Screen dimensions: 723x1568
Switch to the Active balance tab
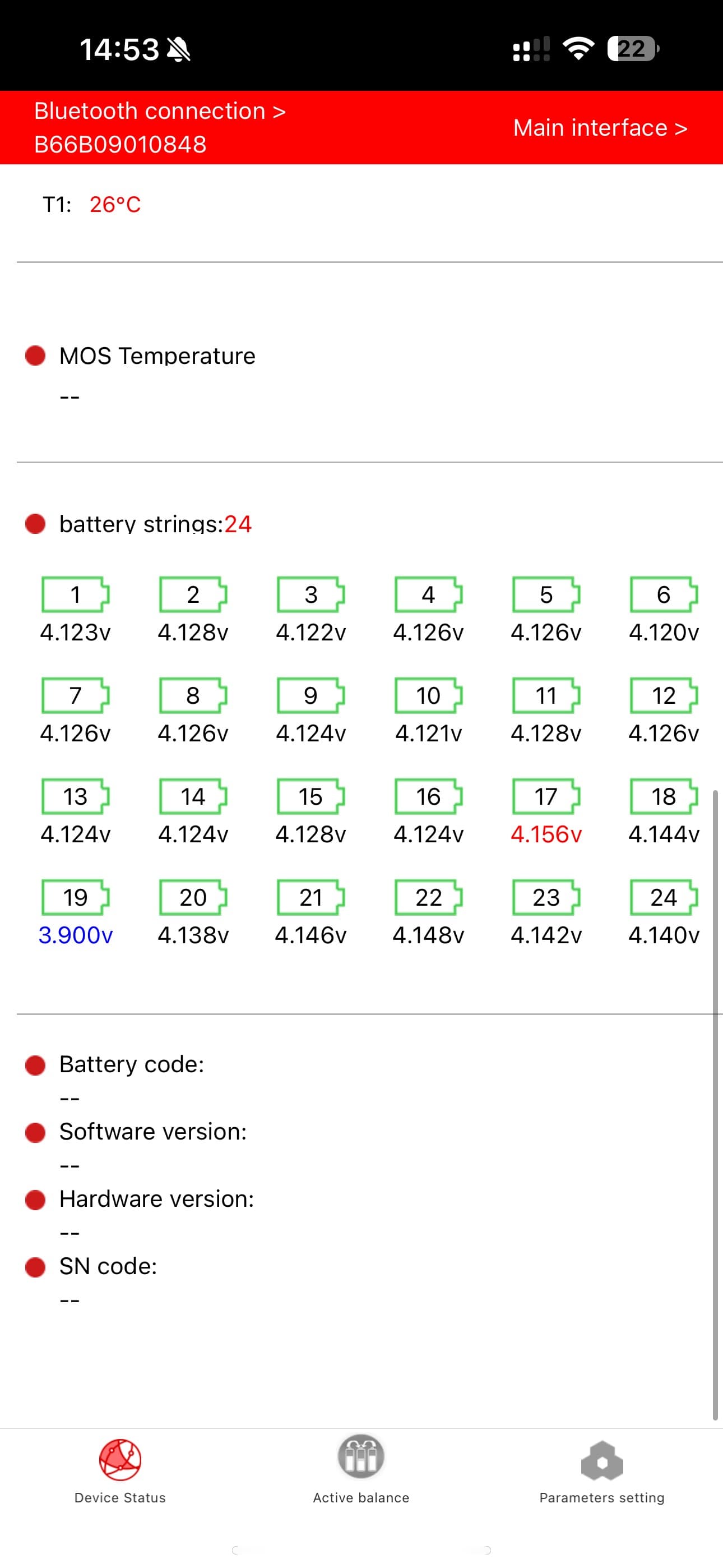361,1470
